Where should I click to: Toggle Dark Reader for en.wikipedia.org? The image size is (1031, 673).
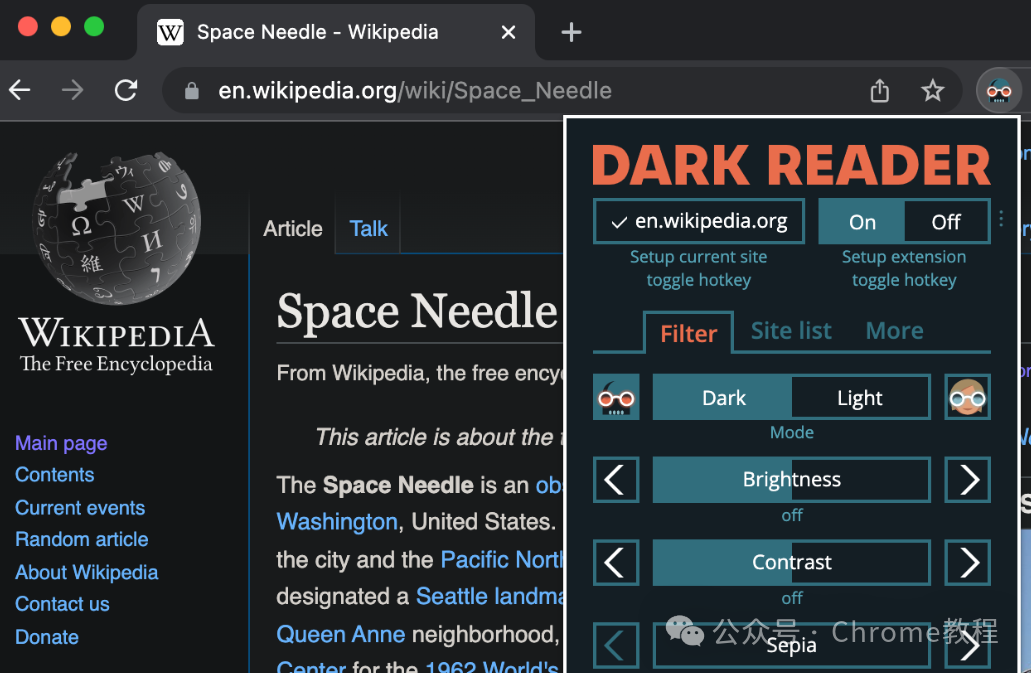tap(699, 221)
